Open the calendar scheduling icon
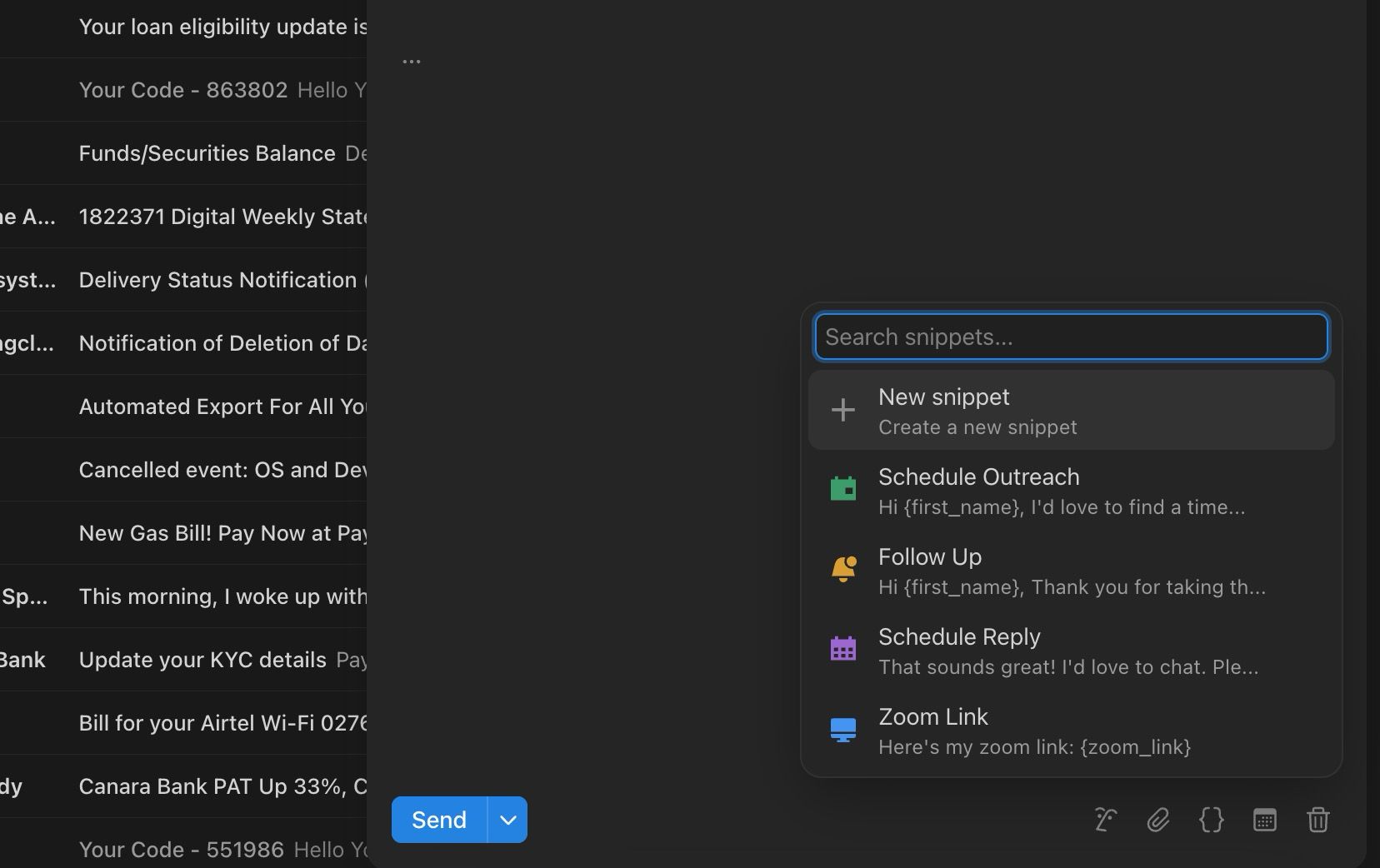Viewport: 1380px width, 868px height. pos(1264,820)
